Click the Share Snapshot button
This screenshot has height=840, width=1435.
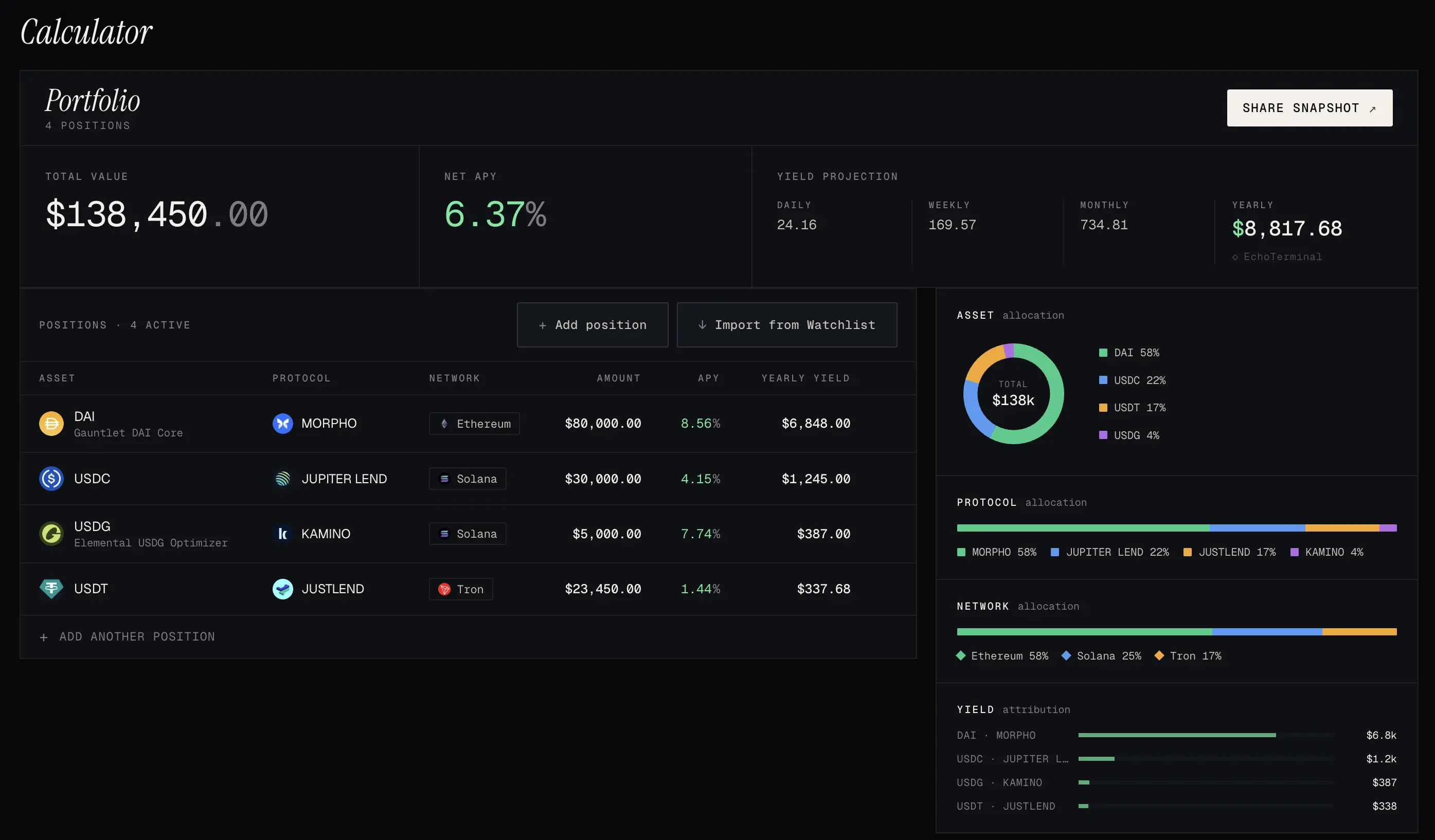click(x=1310, y=107)
